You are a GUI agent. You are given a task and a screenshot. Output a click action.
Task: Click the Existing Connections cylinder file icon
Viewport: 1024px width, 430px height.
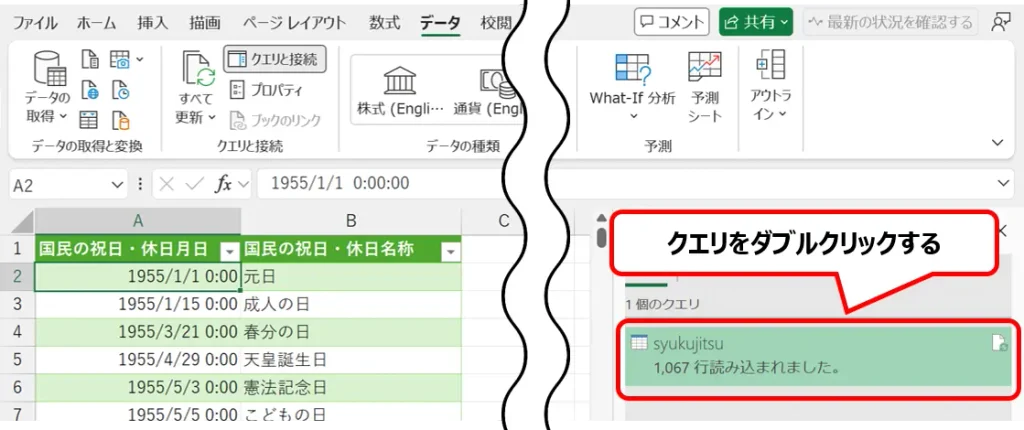pyautogui.click(x=120, y=120)
